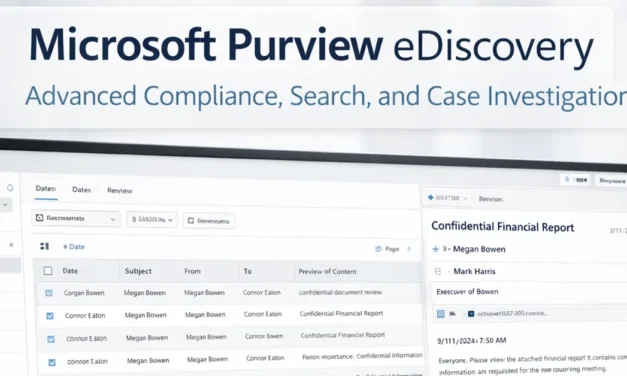The height and width of the screenshot is (376, 627).
Task: Tick the select-all checkbox in the table header
Action: click(48, 271)
